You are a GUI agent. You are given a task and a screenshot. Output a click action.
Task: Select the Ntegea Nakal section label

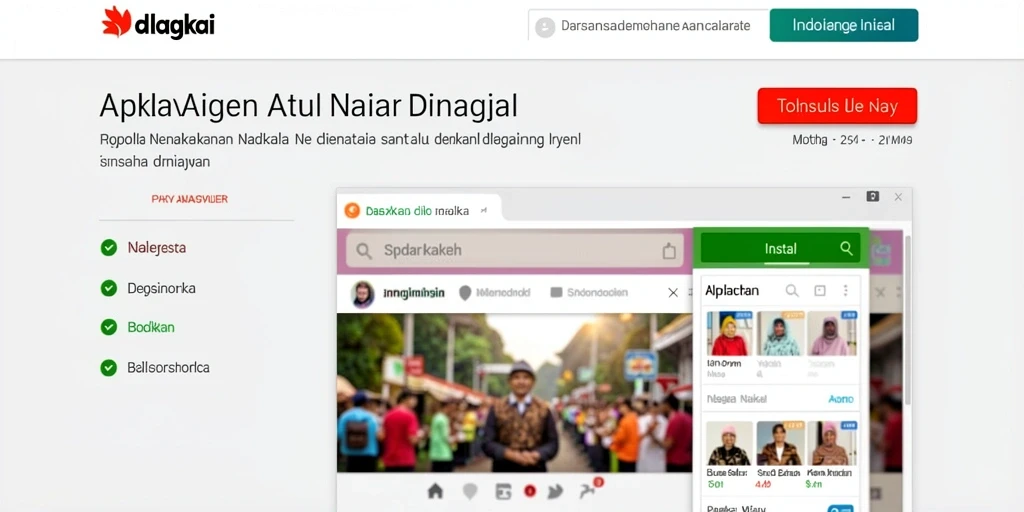point(737,399)
